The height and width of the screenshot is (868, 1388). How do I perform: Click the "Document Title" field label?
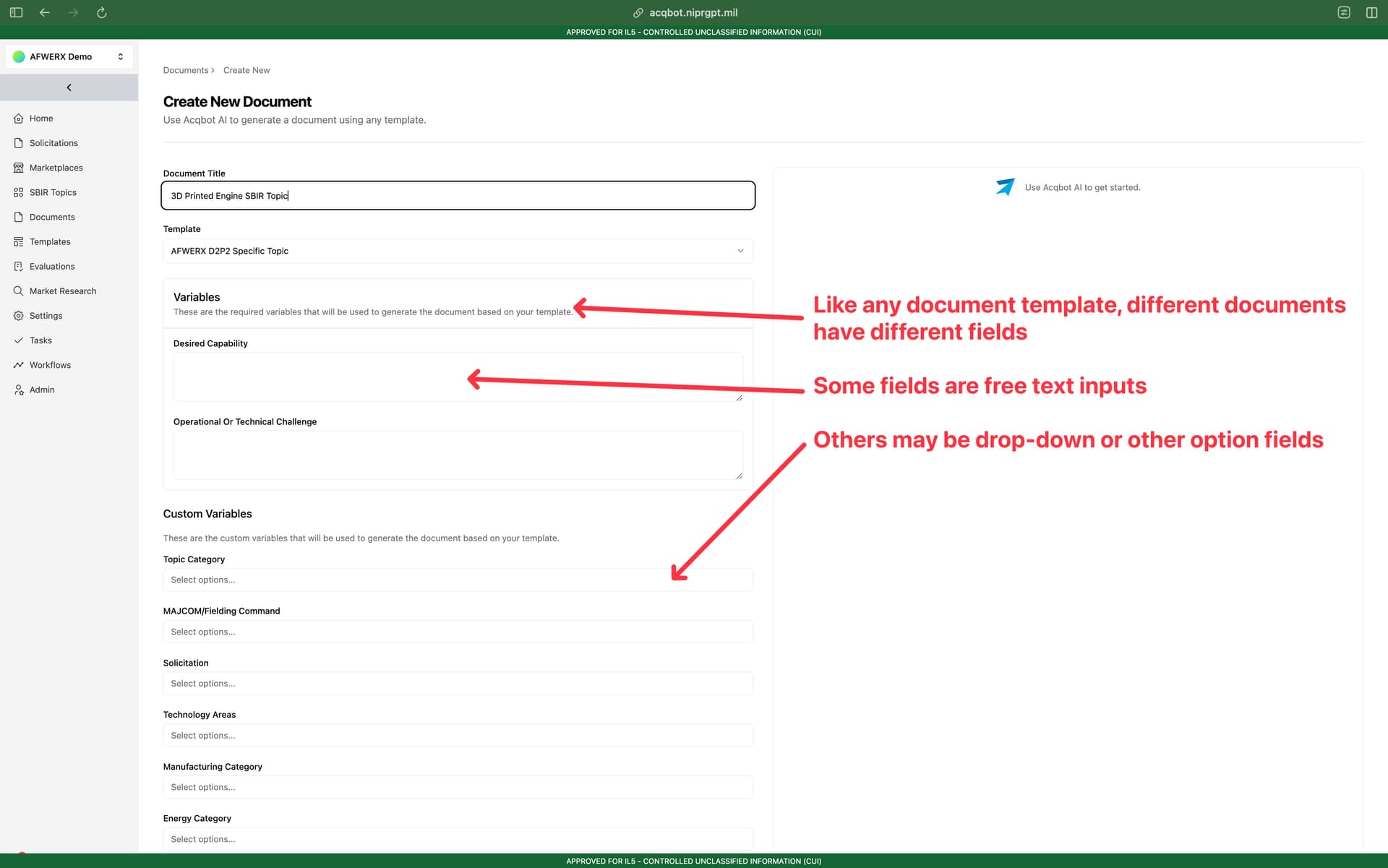pos(194,173)
